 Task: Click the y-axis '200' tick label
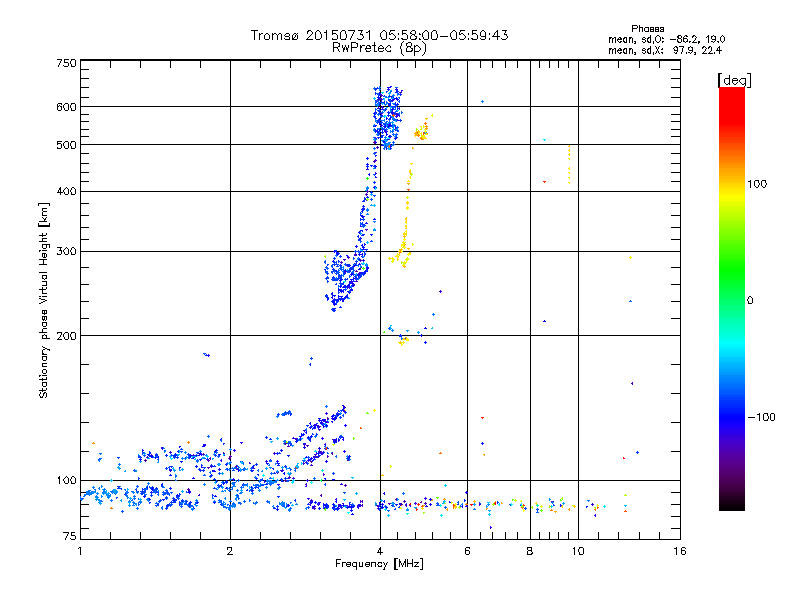[66, 336]
